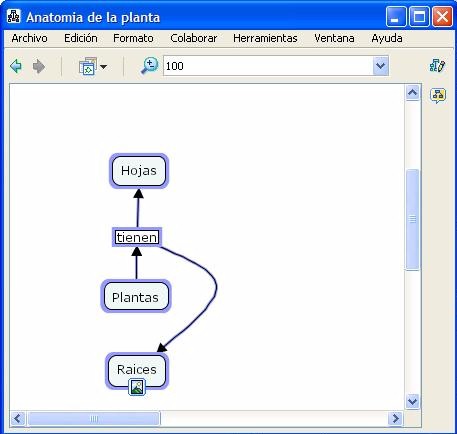This screenshot has width=457, height=434.
Task: Click the views window icon in toolbar
Action: pyautogui.click(x=88, y=66)
